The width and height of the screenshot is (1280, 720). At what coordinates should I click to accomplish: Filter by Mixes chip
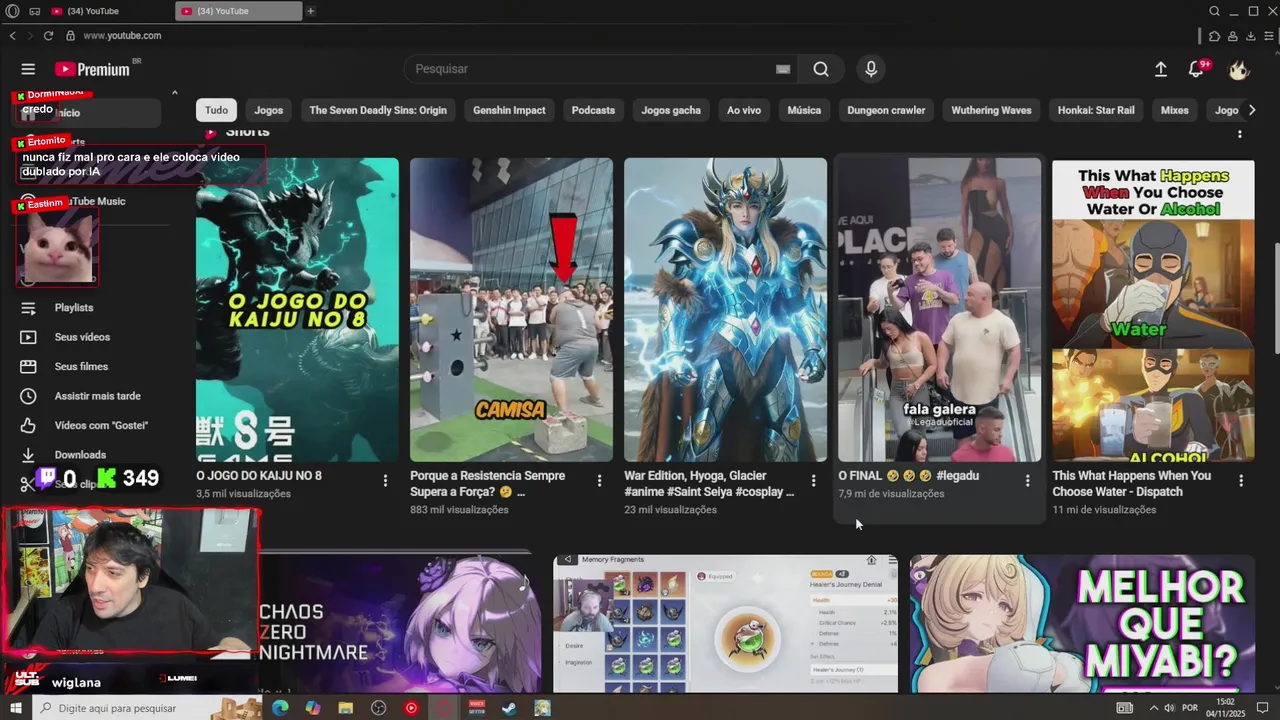(x=1175, y=110)
